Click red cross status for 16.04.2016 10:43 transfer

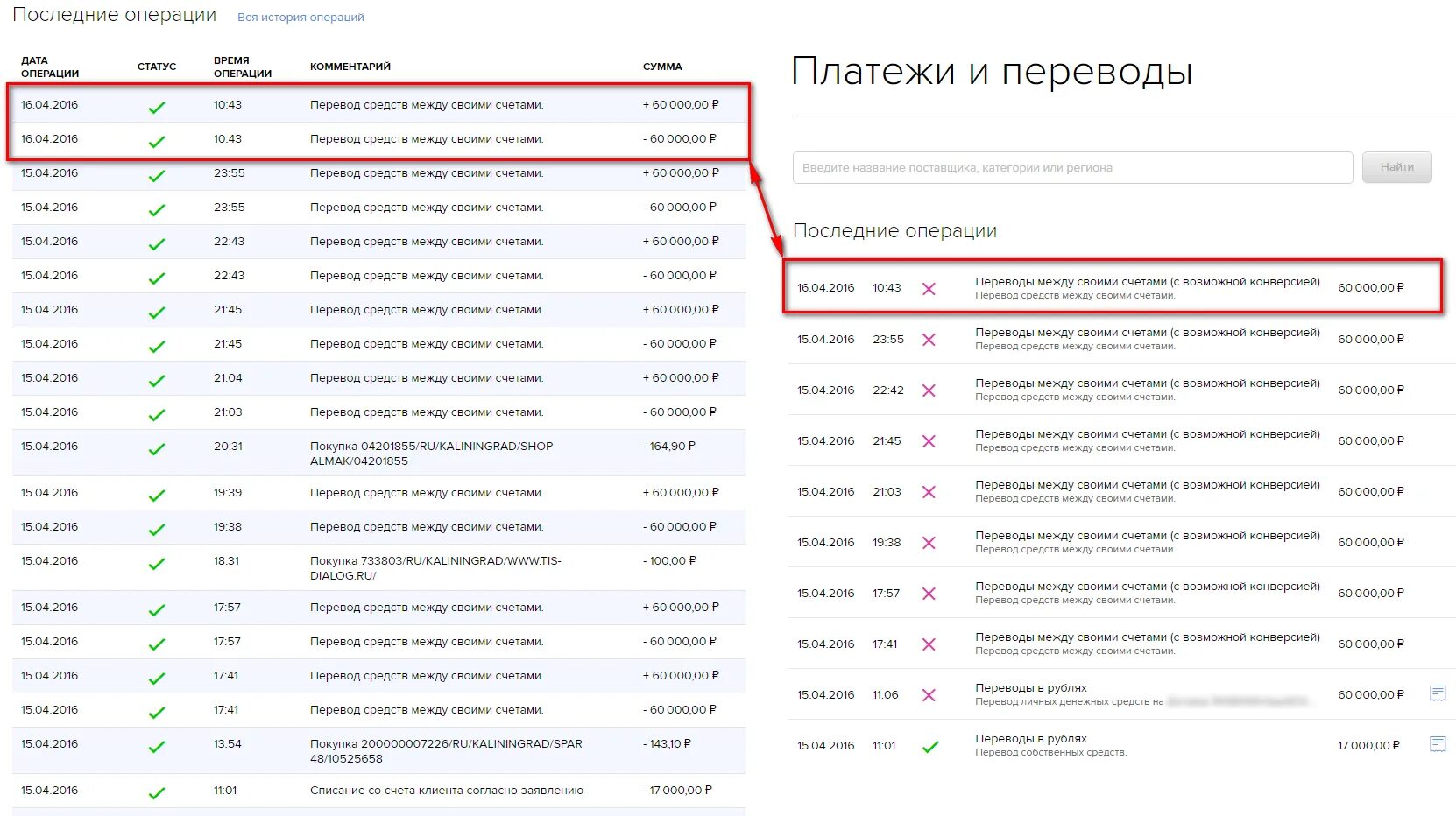click(929, 289)
